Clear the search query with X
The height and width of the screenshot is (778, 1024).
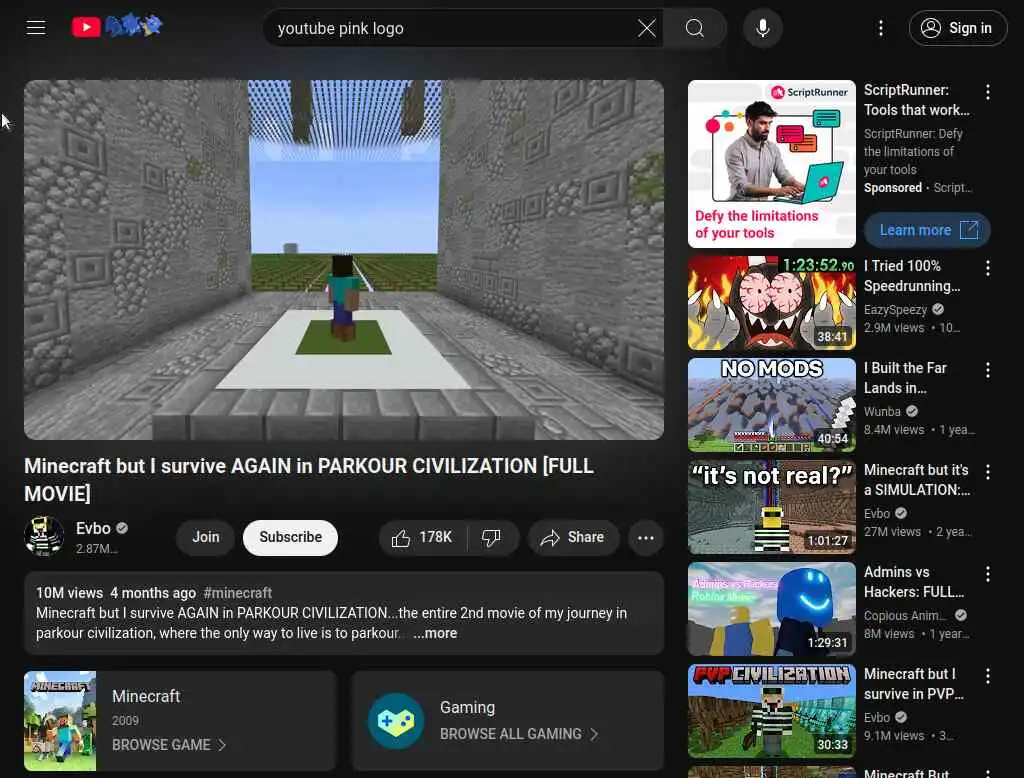[x=647, y=28]
